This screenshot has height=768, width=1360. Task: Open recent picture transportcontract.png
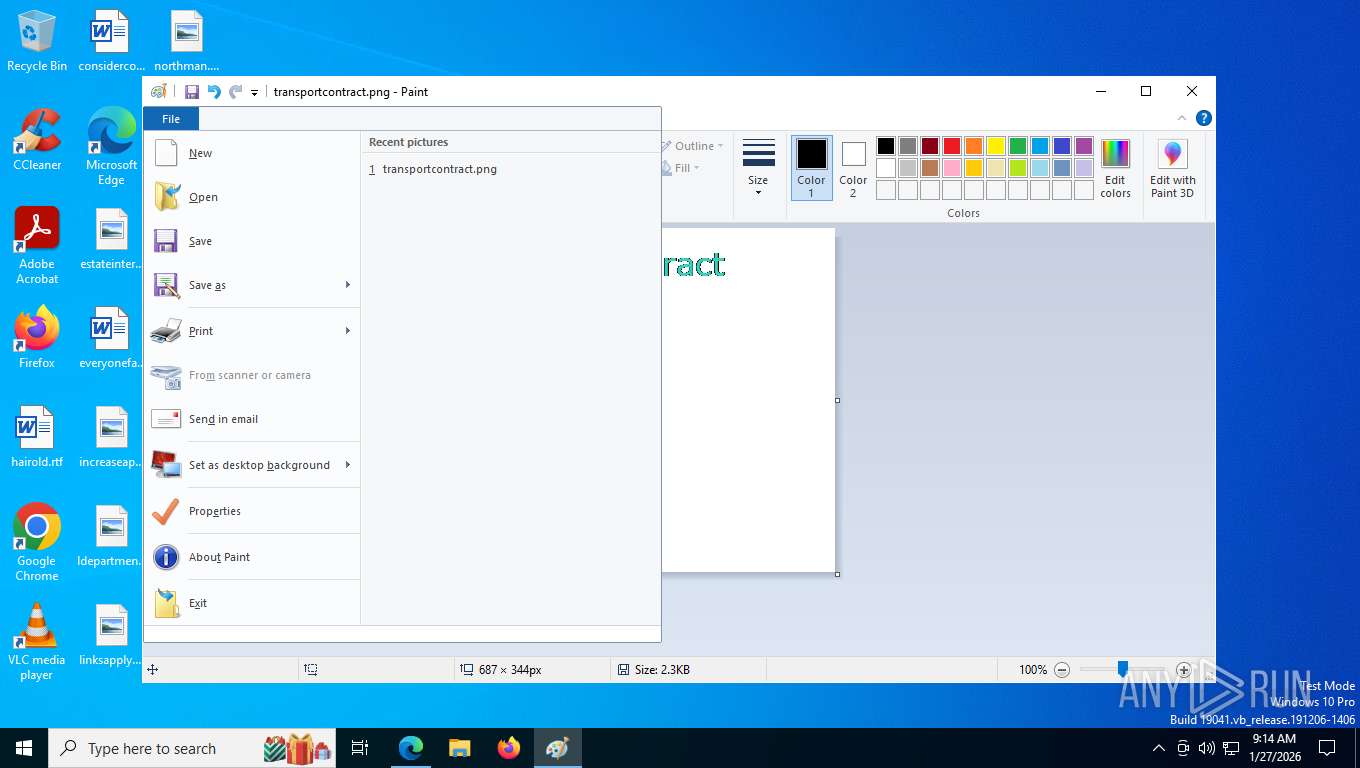point(510,169)
